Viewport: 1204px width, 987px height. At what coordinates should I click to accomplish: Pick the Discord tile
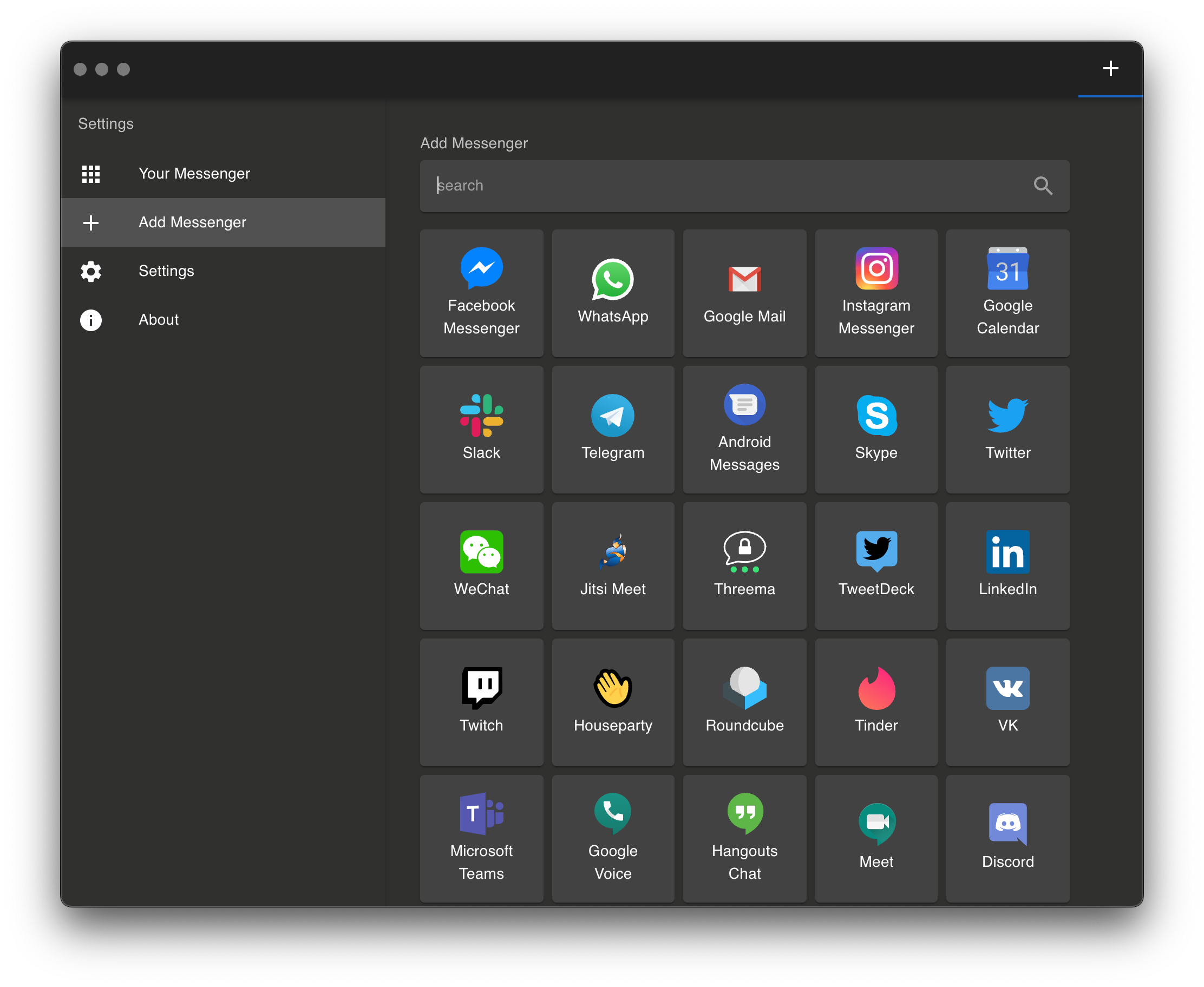click(1008, 839)
